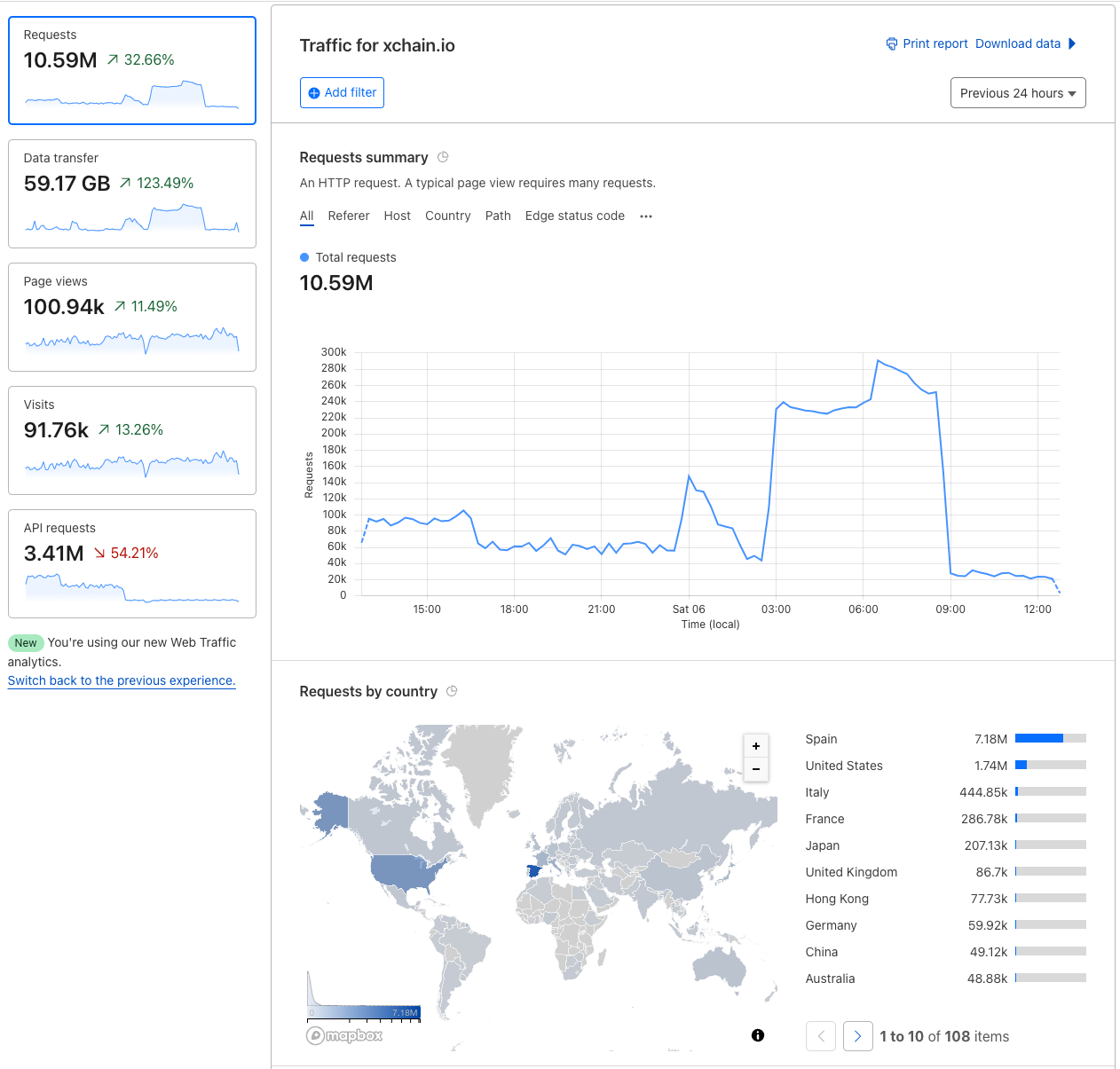
Task: Click the Japan country row
Action: click(945, 845)
